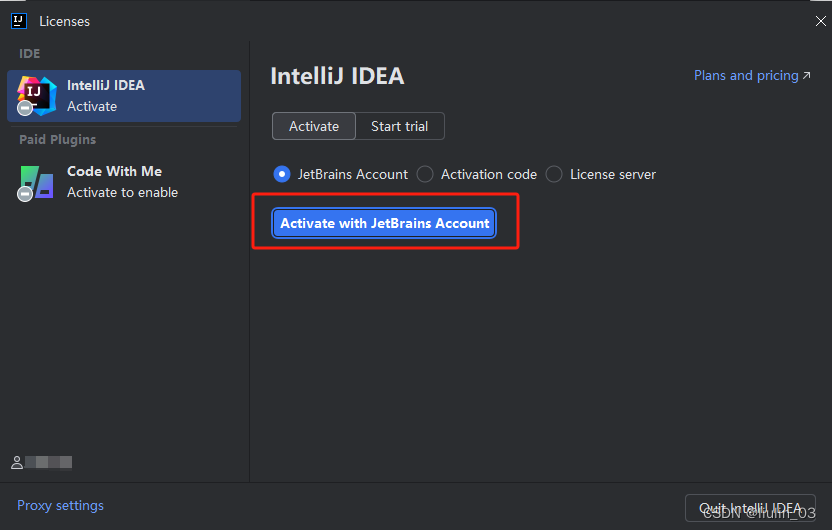Click the 'Paid Plugins' section header
832x530 pixels.
tap(58, 140)
